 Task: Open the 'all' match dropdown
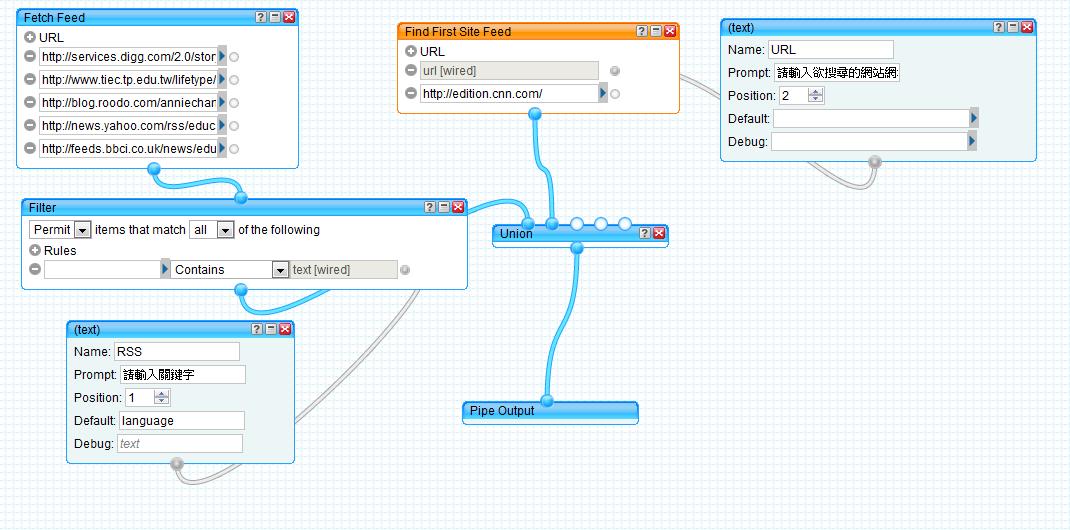point(212,230)
